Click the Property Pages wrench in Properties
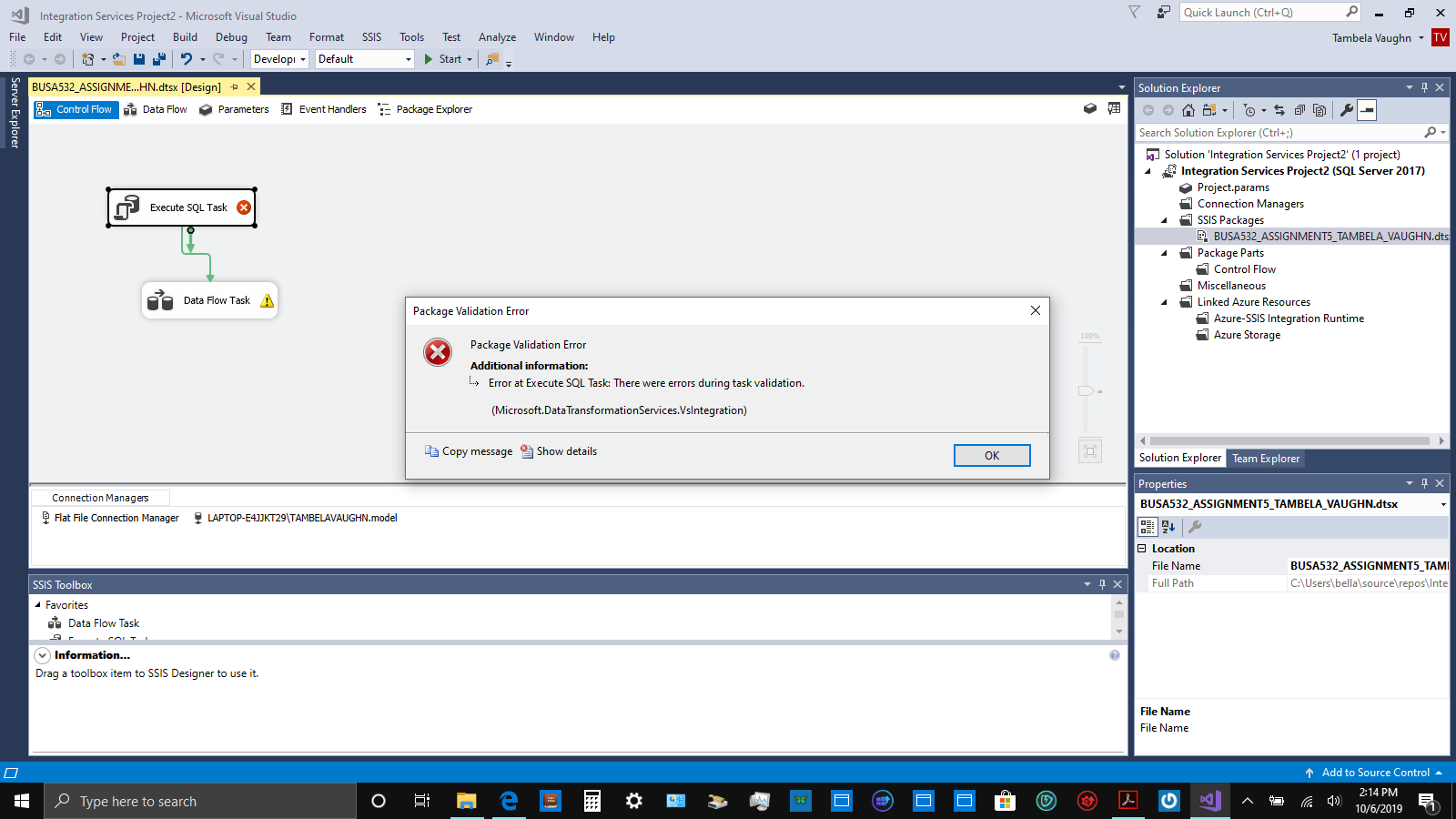Viewport: 1456px width, 819px height. [x=1195, y=527]
